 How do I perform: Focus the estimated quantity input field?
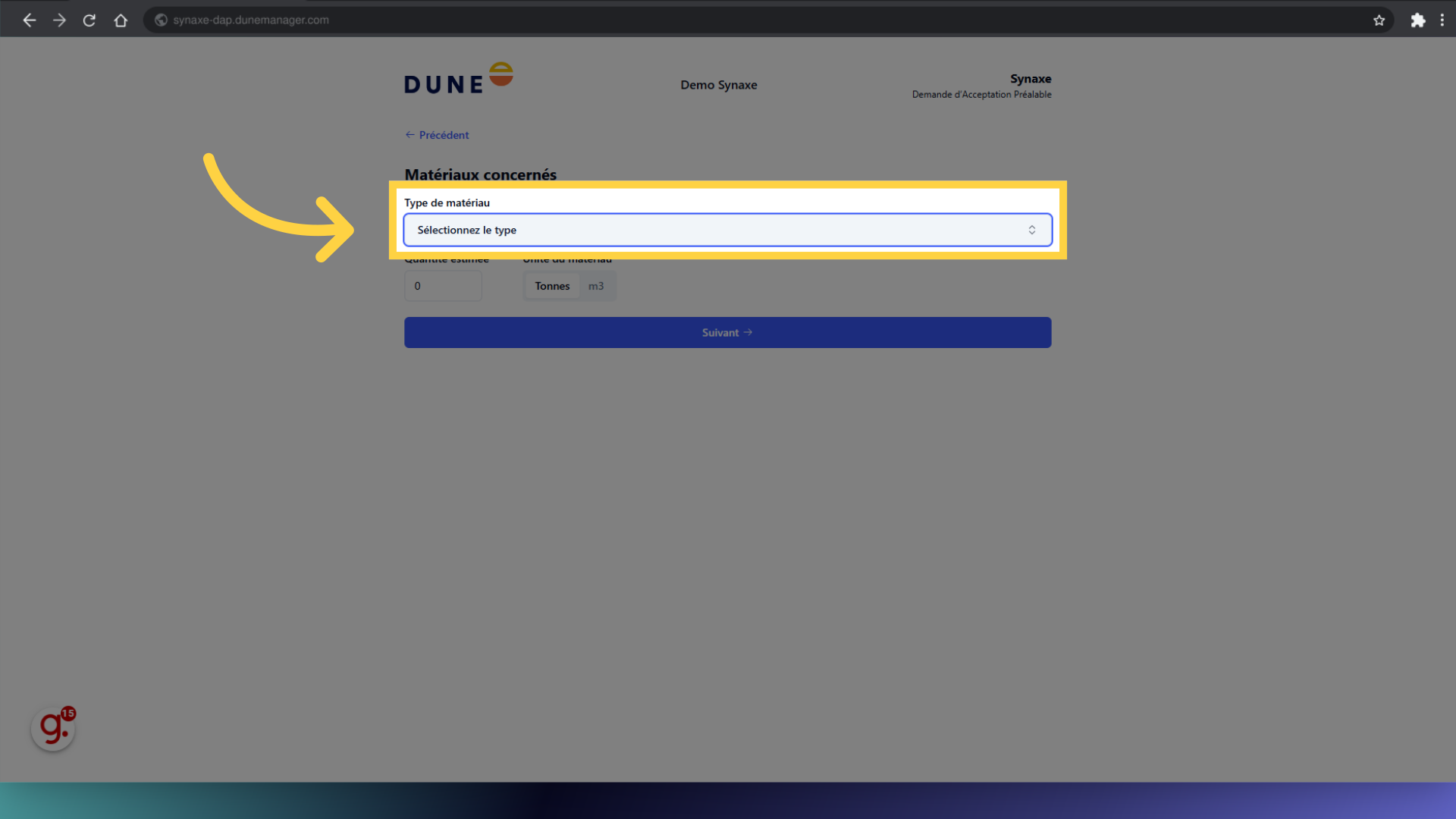point(443,286)
